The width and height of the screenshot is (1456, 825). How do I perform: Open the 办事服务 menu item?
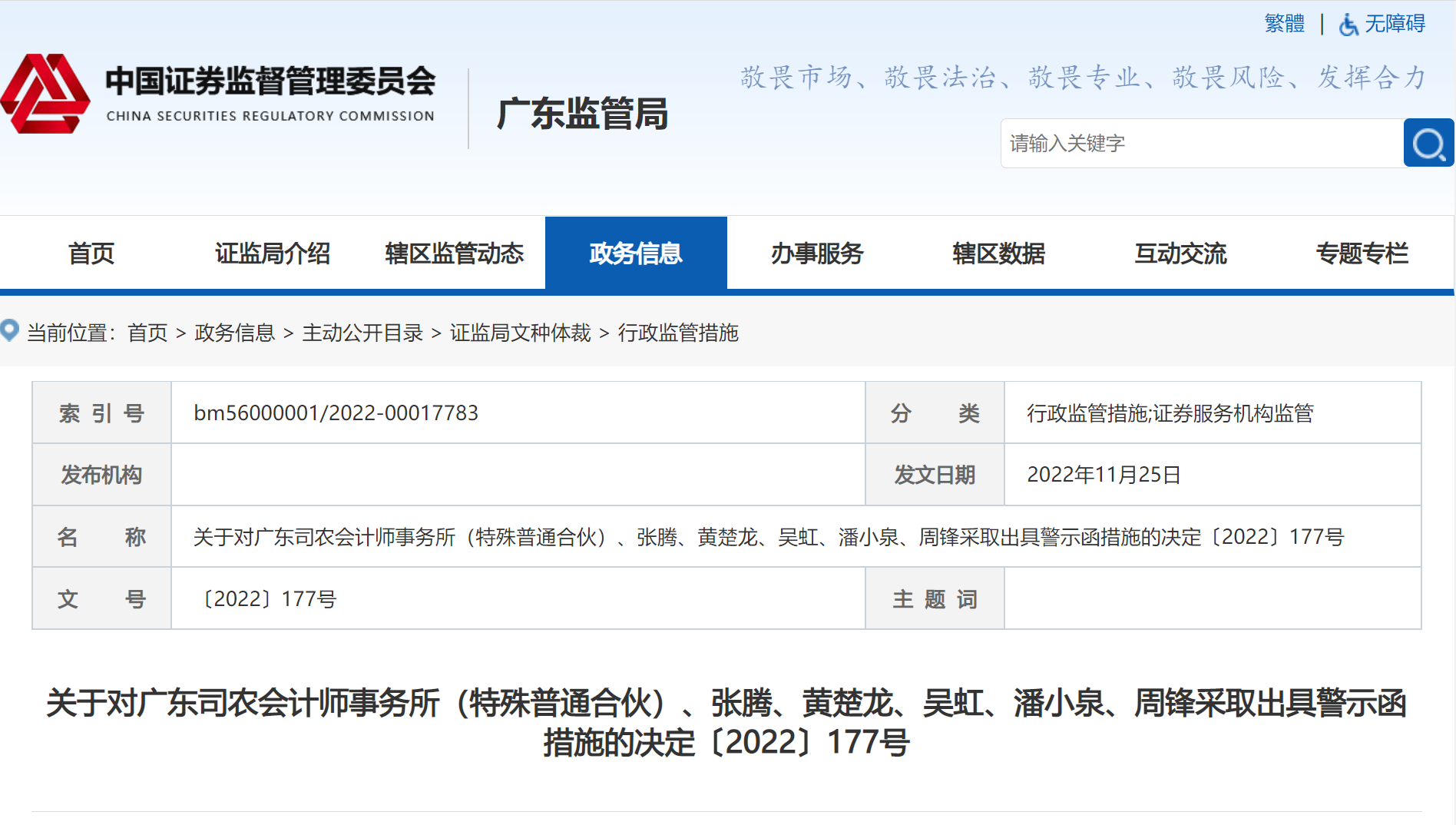coord(817,253)
